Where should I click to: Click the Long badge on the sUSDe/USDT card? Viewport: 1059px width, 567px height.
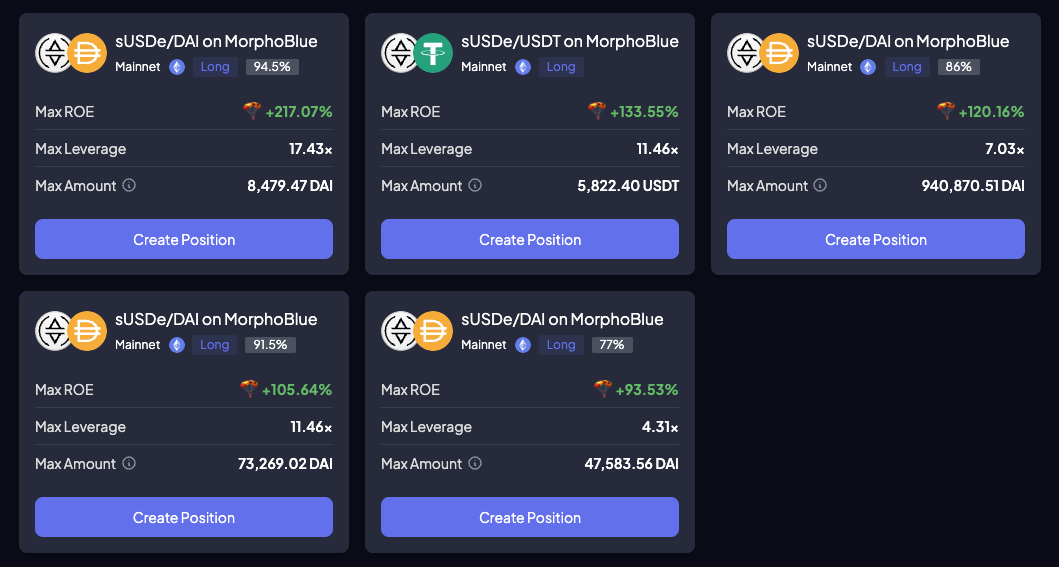coord(561,67)
